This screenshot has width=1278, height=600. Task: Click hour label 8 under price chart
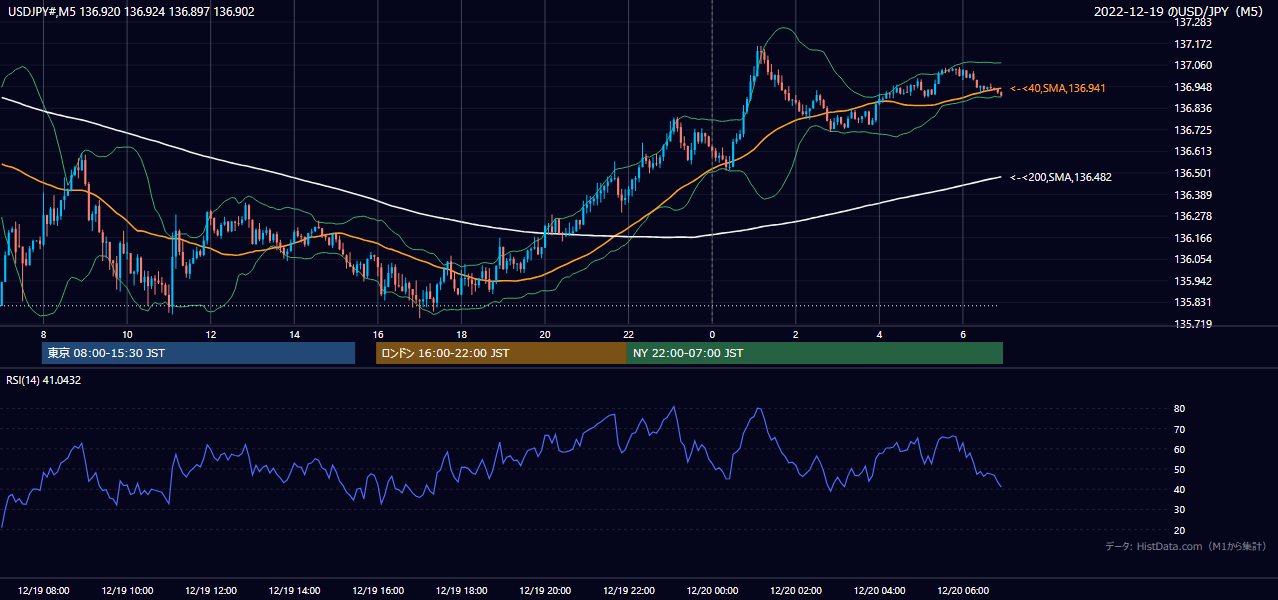tap(43, 334)
